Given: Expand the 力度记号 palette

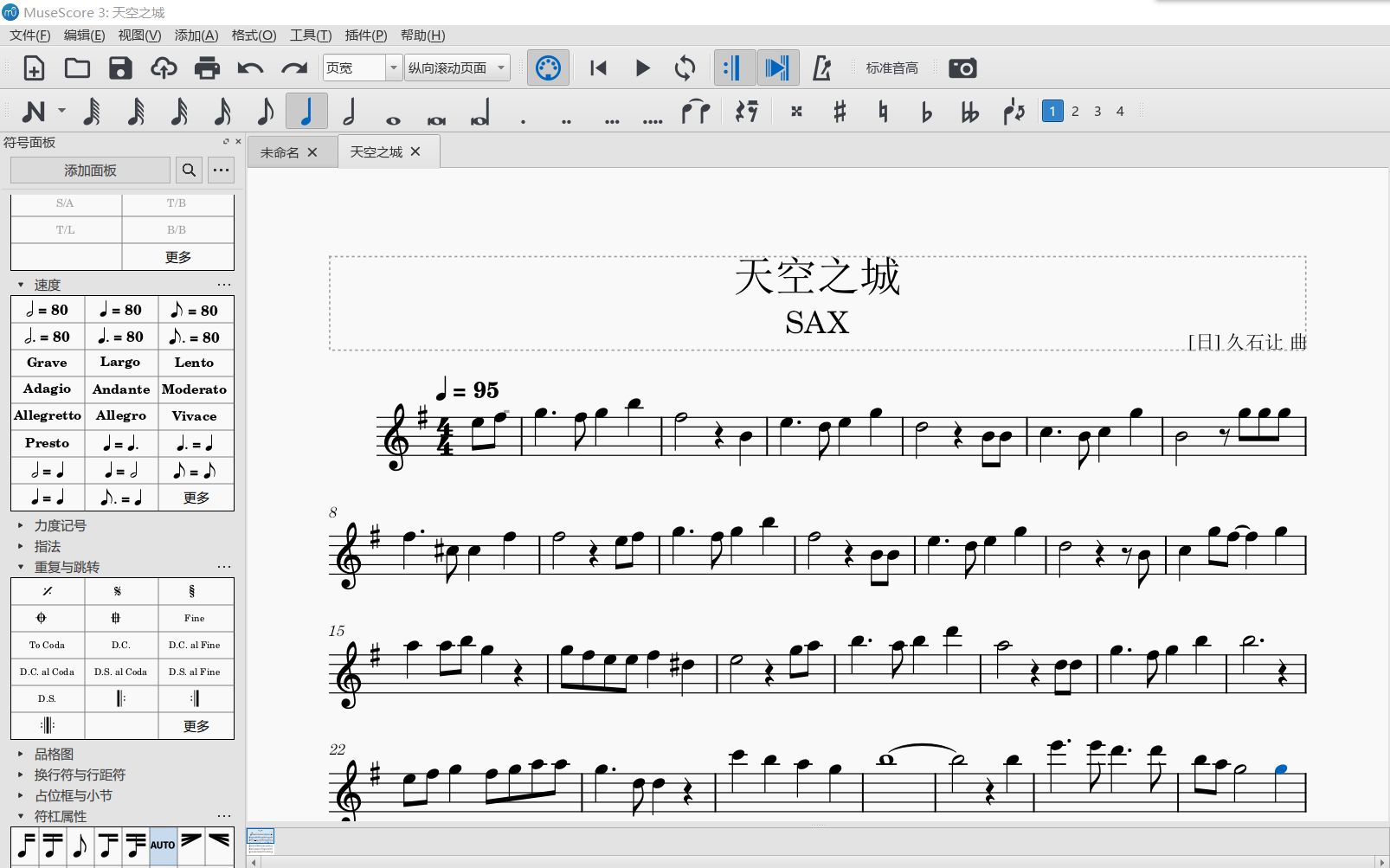Looking at the screenshot, I should [x=22, y=525].
